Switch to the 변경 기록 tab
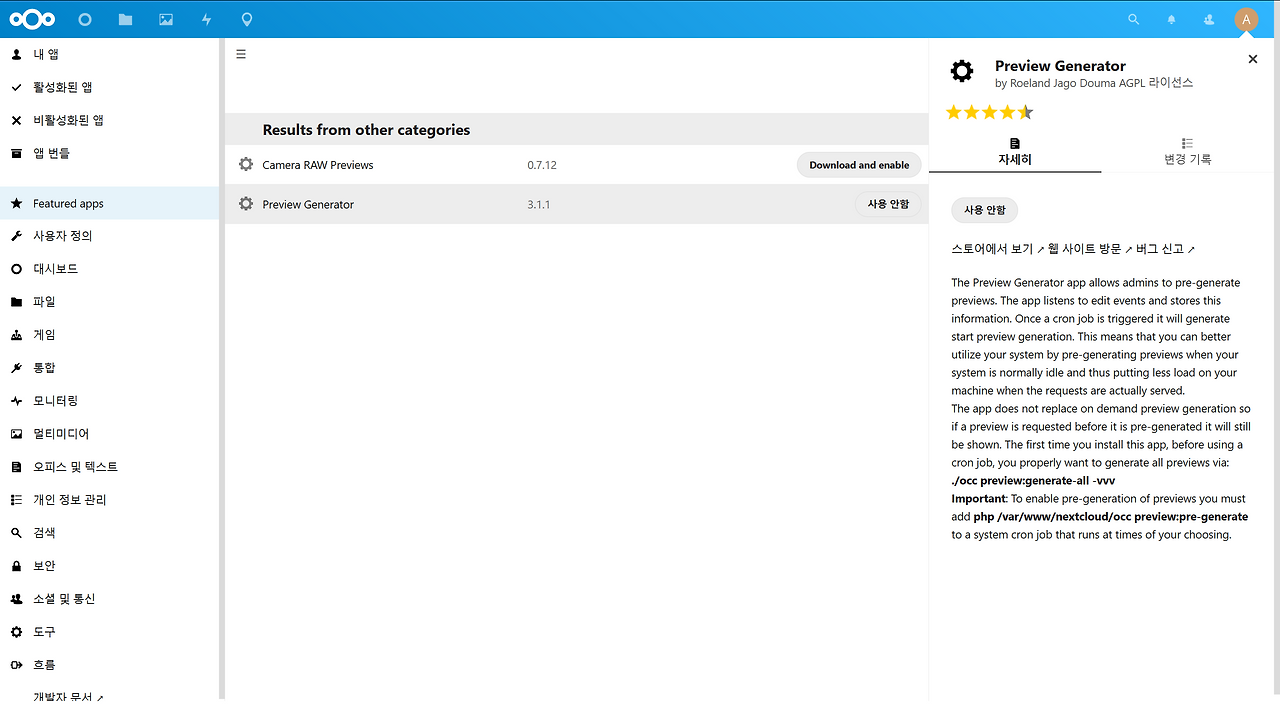Viewport: 1280px width, 707px height. pyautogui.click(x=1187, y=153)
